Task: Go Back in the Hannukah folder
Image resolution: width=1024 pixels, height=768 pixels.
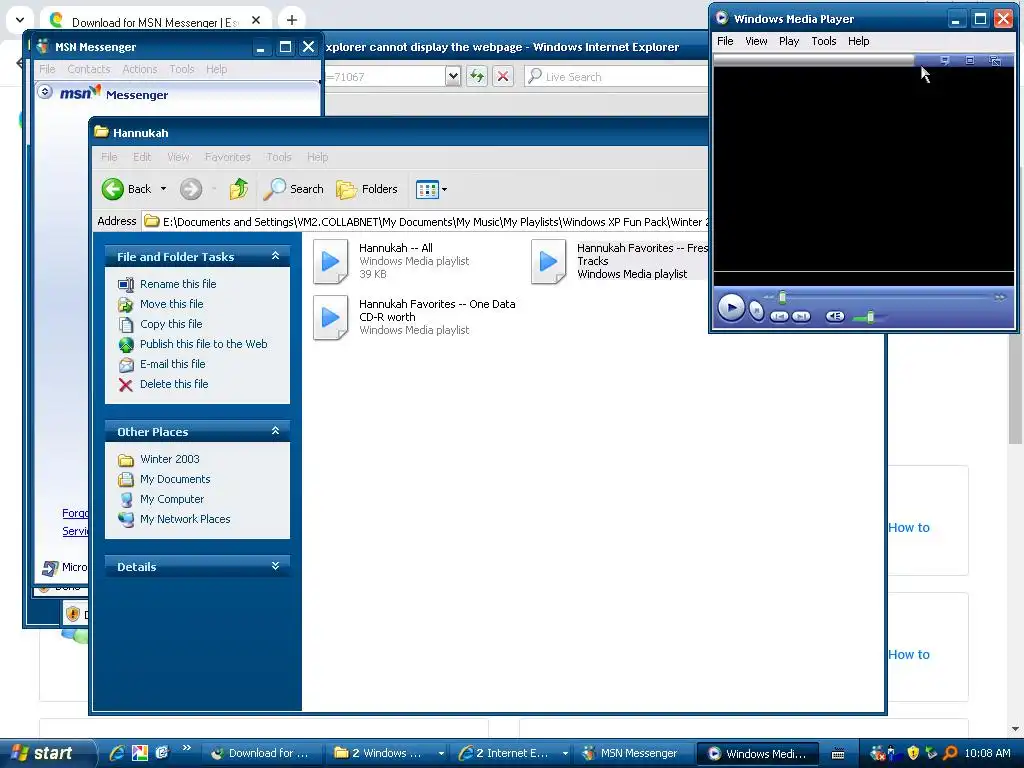Action: pyautogui.click(x=127, y=189)
